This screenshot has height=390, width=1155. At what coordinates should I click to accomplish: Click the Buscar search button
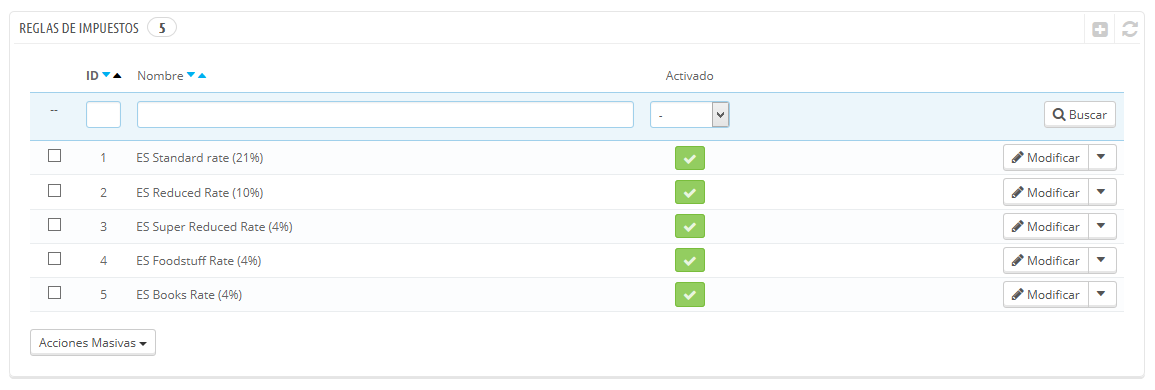[1080, 114]
